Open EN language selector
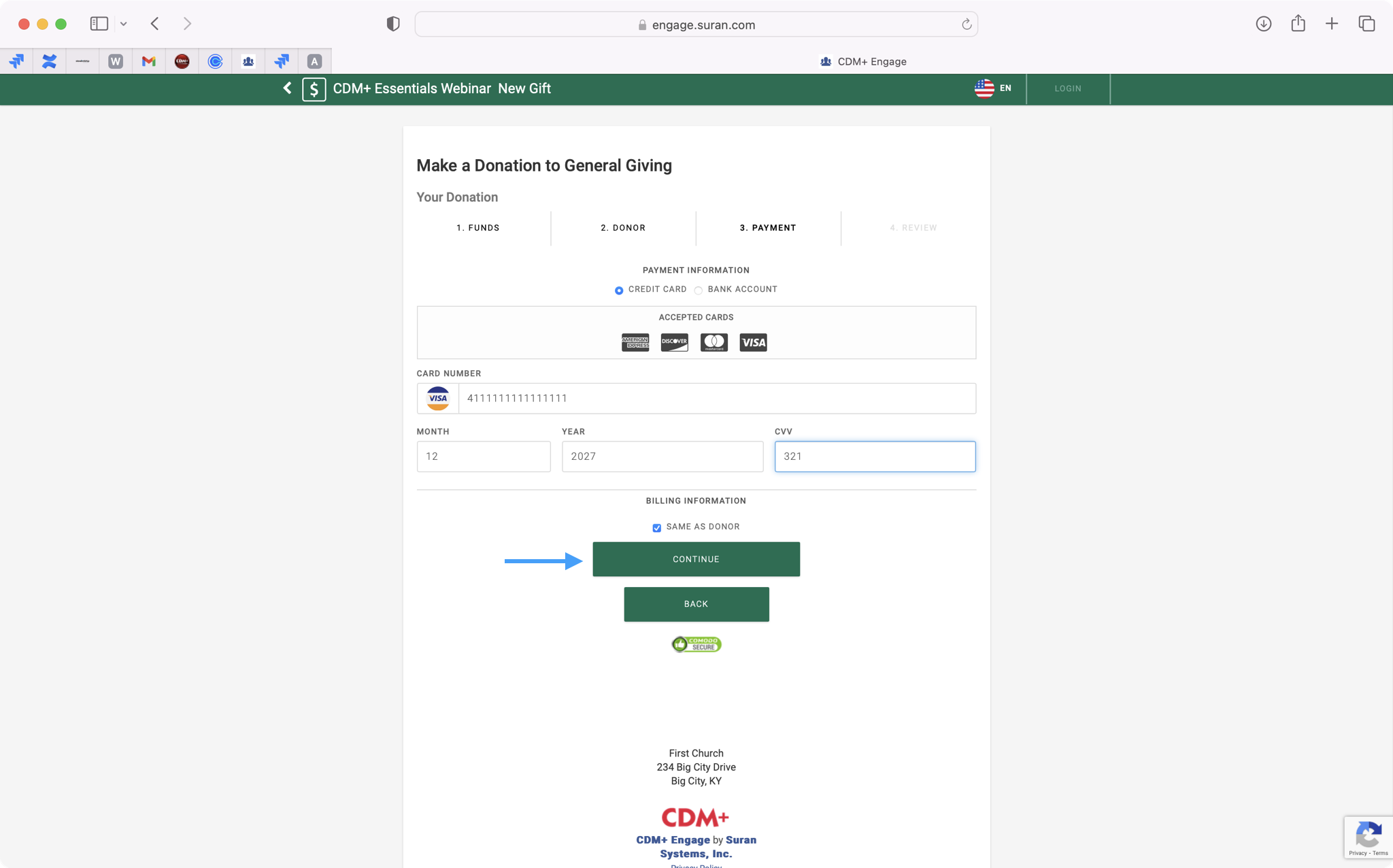The height and width of the screenshot is (868, 1393). pyautogui.click(x=1005, y=88)
